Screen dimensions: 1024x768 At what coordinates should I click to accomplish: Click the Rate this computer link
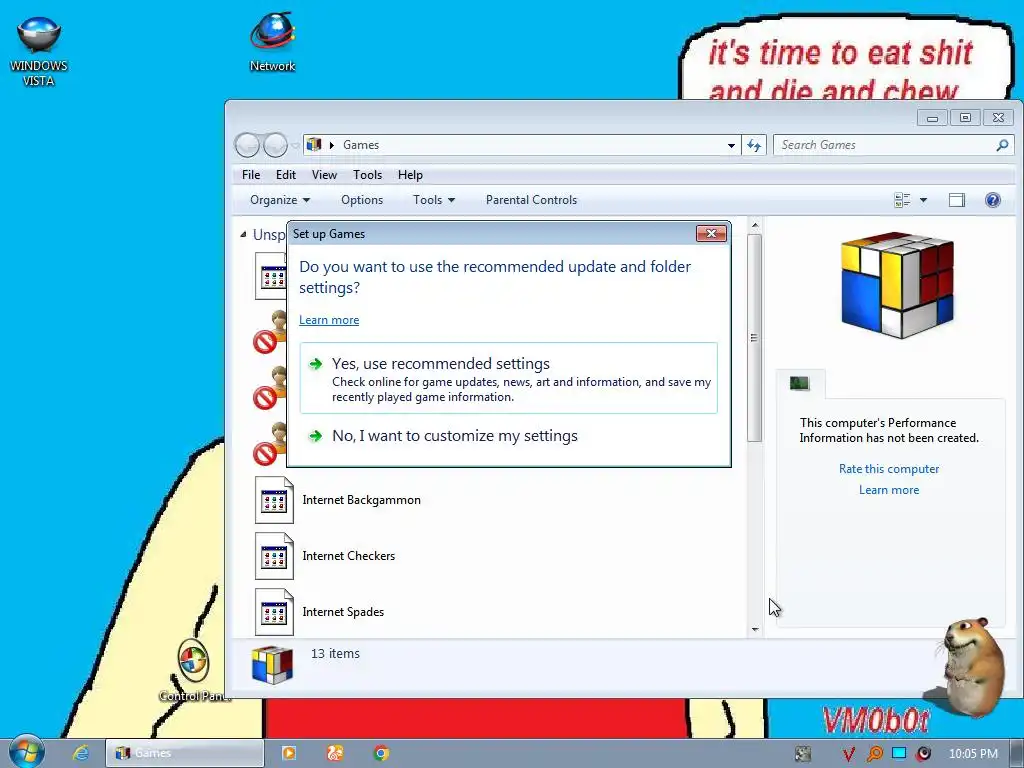point(889,469)
